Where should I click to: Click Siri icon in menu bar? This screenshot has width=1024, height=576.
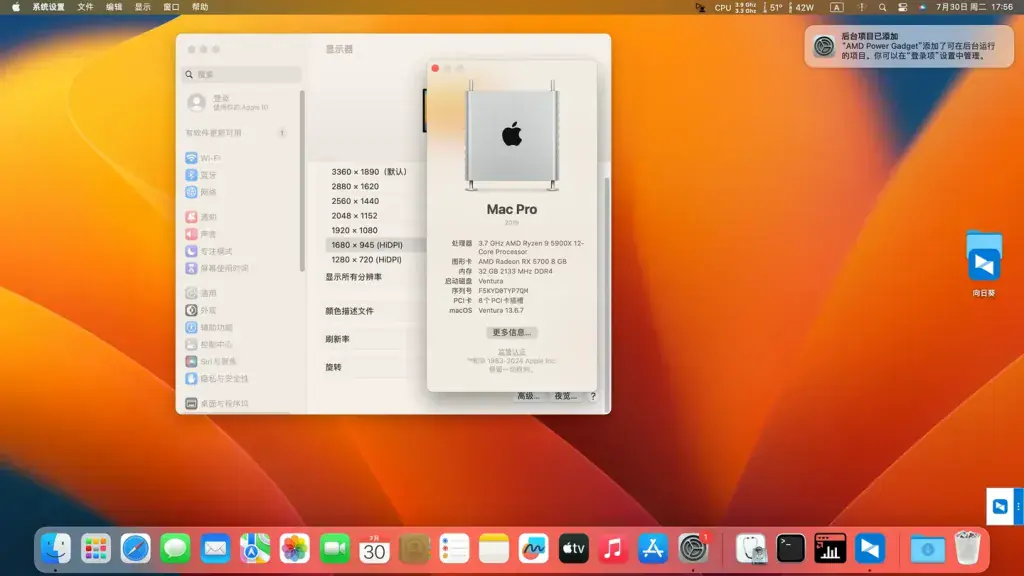coord(922,7)
